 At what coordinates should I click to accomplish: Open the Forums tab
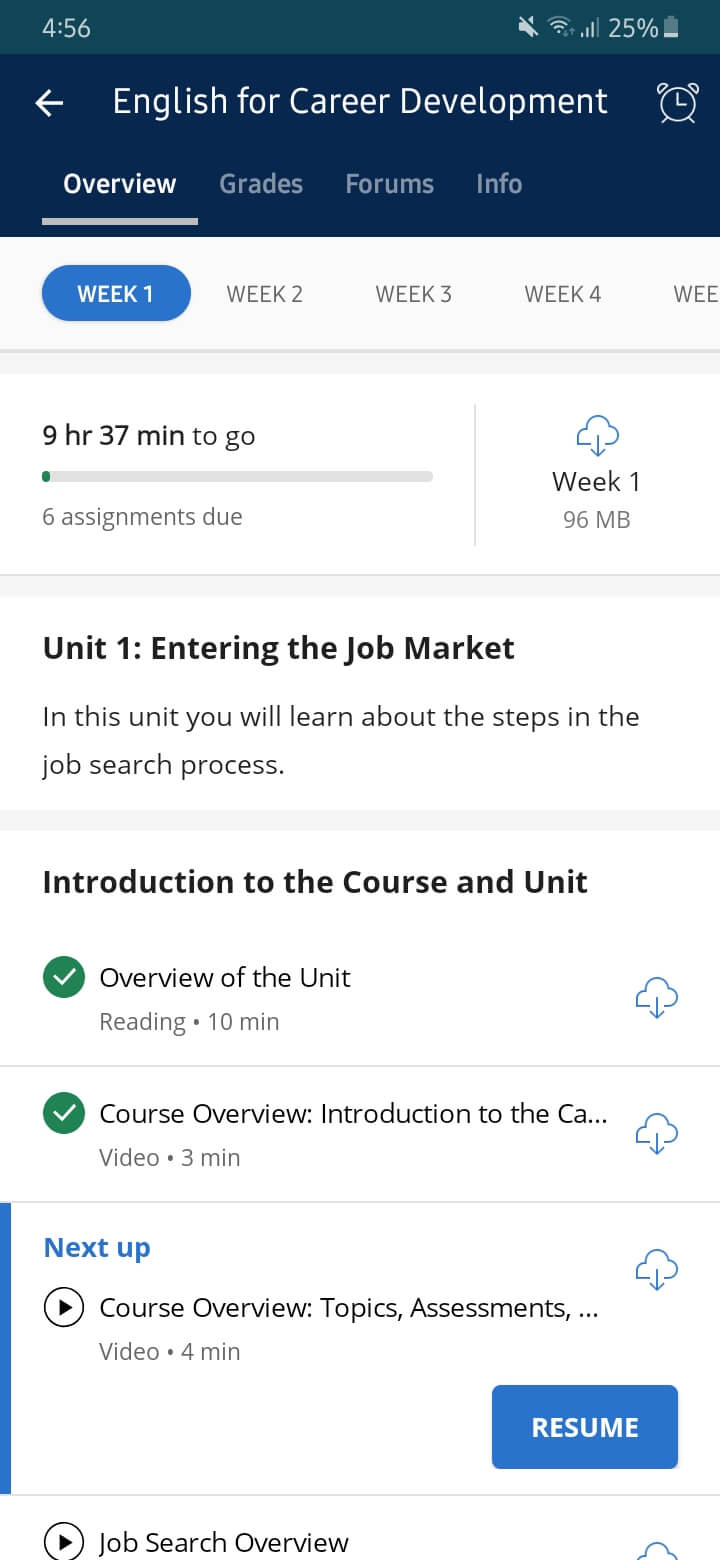tap(389, 184)
